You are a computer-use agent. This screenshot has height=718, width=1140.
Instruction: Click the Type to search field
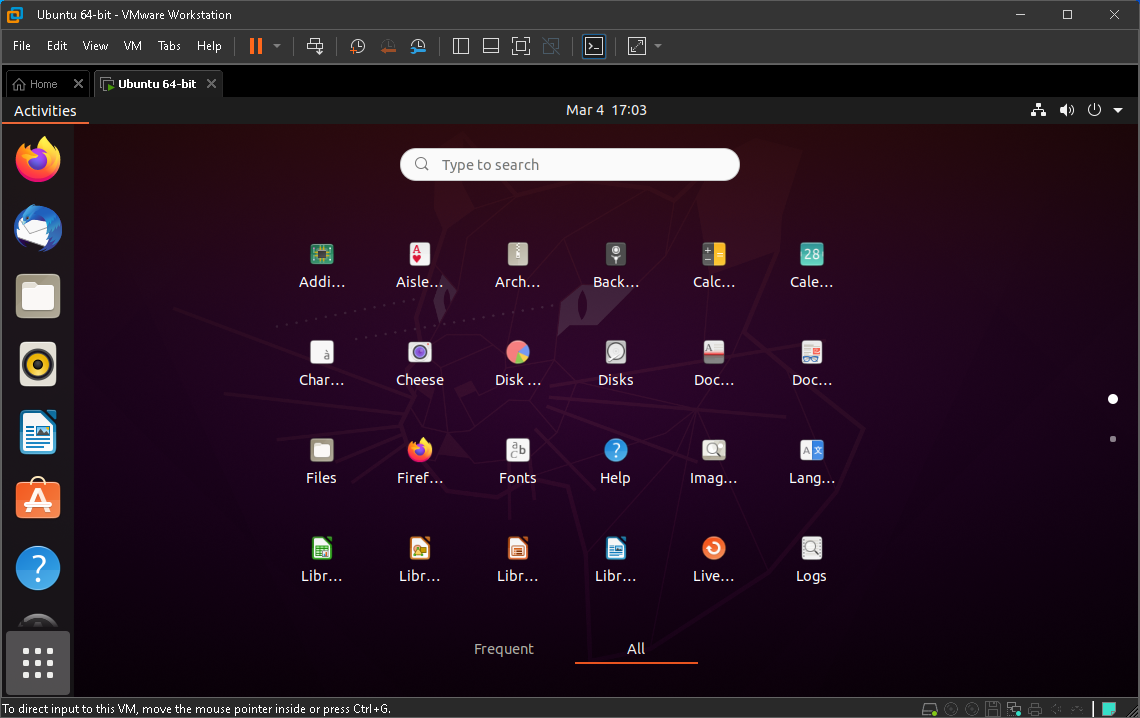[x=569, y=164]
